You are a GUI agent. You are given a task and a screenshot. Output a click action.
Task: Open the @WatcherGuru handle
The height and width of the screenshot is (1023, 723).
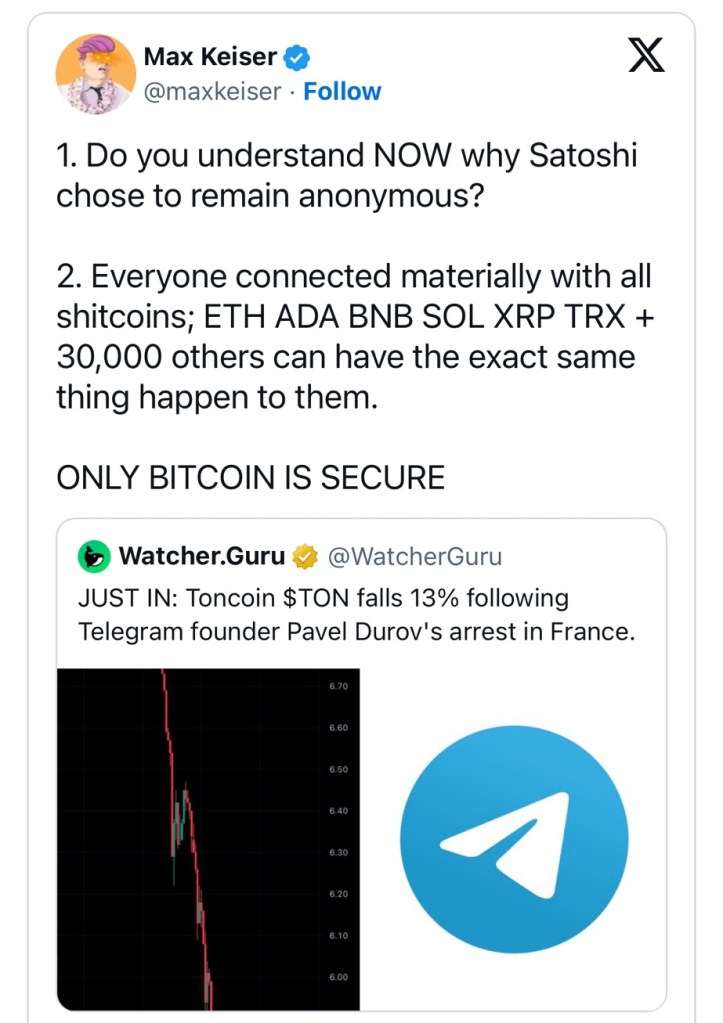pyautogui.click(x=415, y=556)
